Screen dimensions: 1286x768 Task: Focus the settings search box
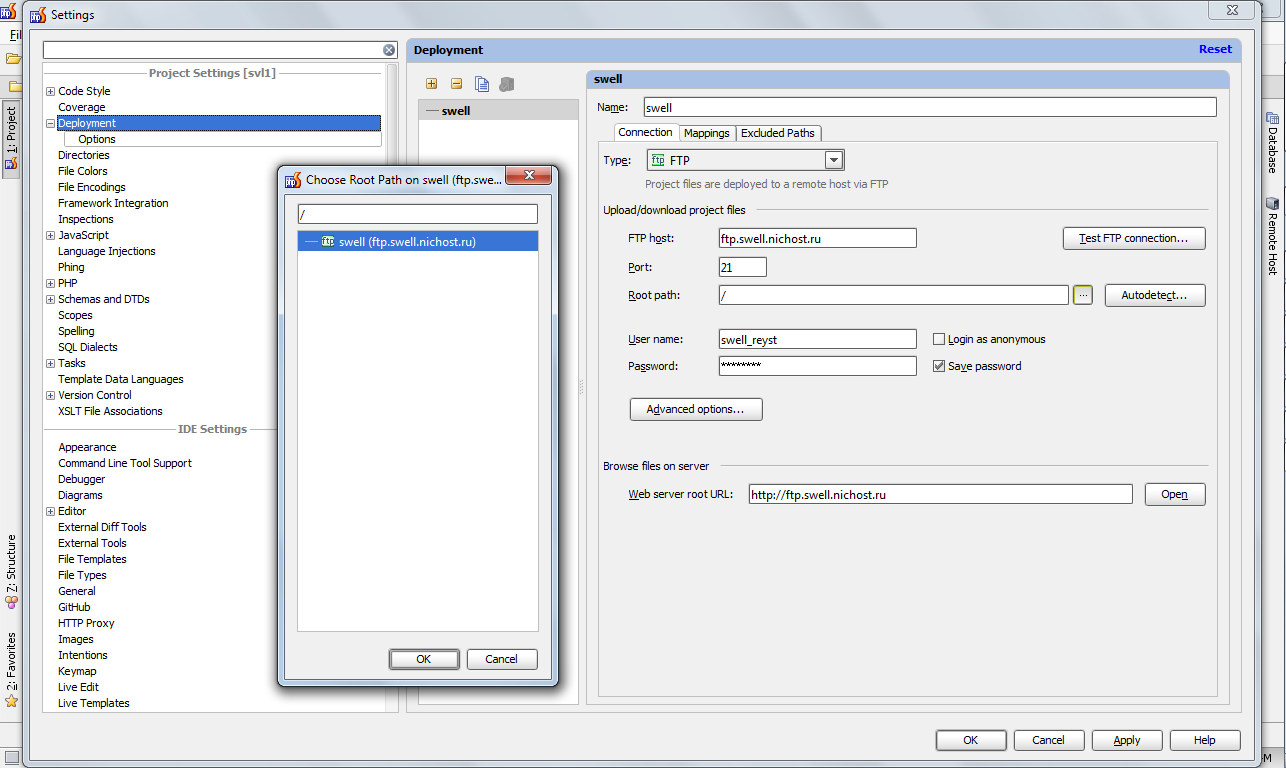pos(212,50)
